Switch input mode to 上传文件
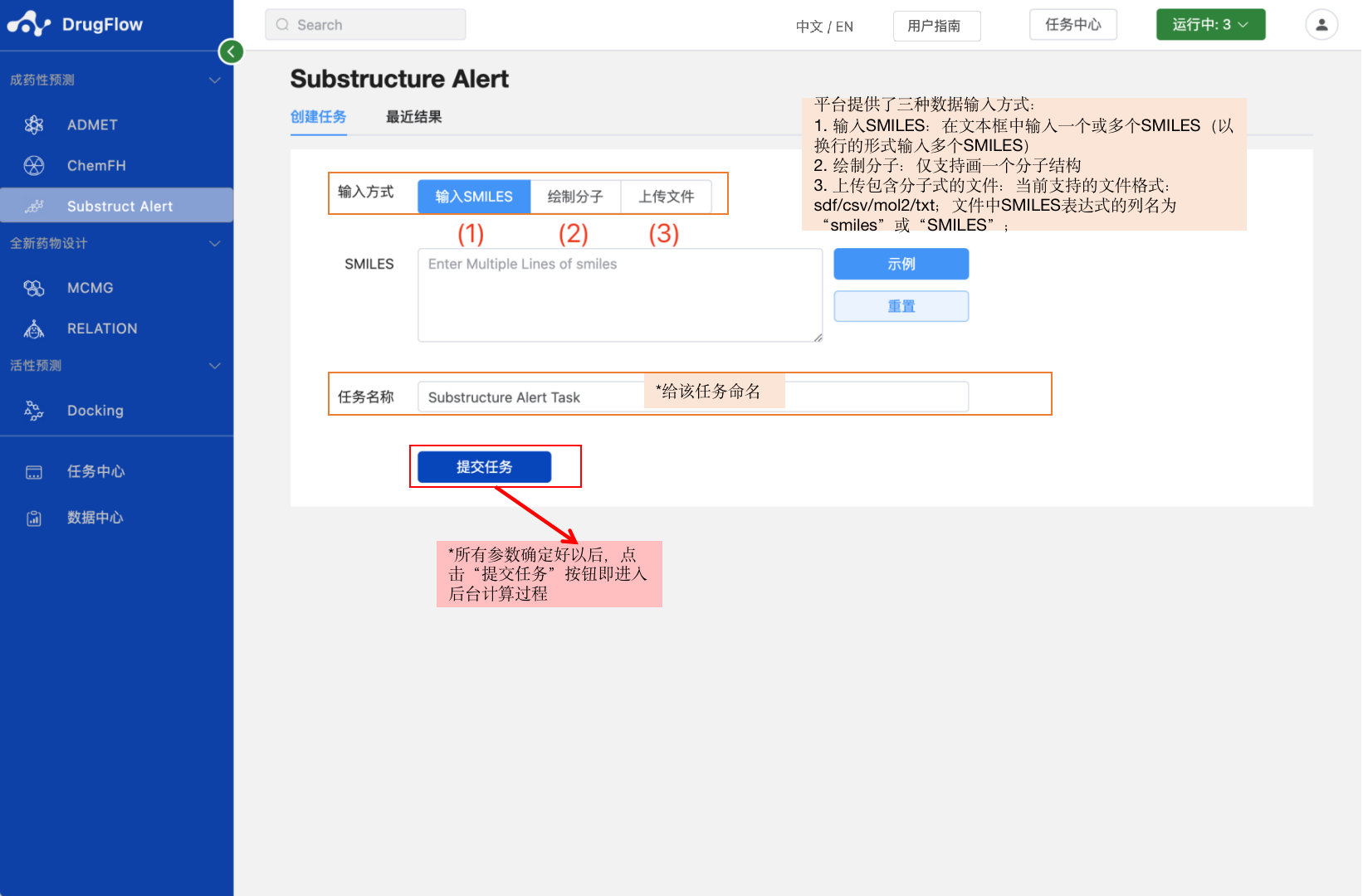Screen dimensions: 1363x896 (x=667, y=196)
